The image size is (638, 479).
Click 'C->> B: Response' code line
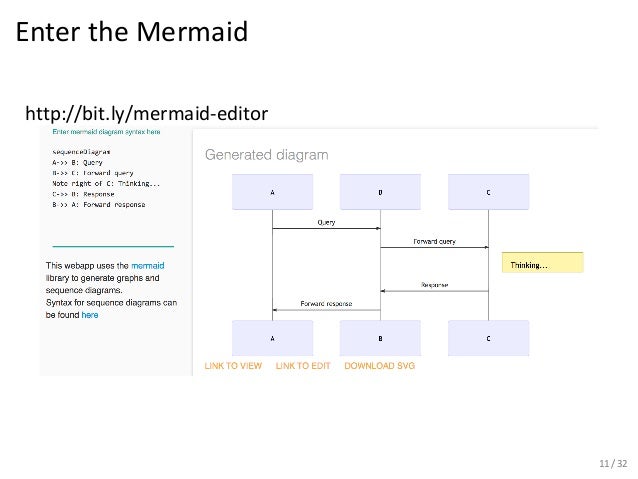click(x=83, y=194)
